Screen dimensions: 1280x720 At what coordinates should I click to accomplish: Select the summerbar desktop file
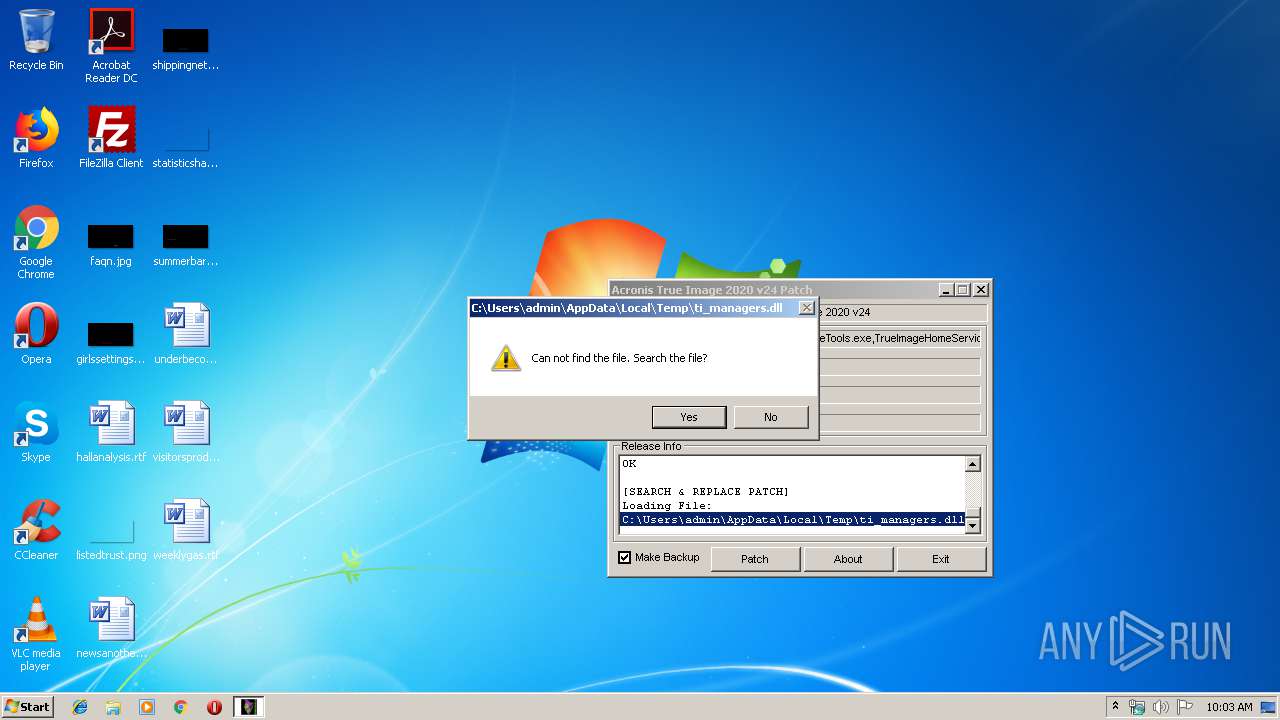185,244
